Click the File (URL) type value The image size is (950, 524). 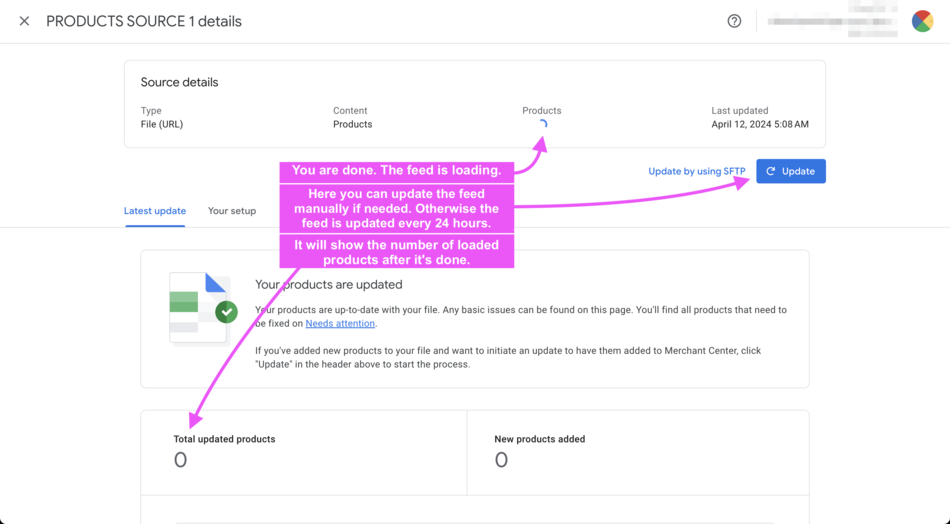pos(162,125)
